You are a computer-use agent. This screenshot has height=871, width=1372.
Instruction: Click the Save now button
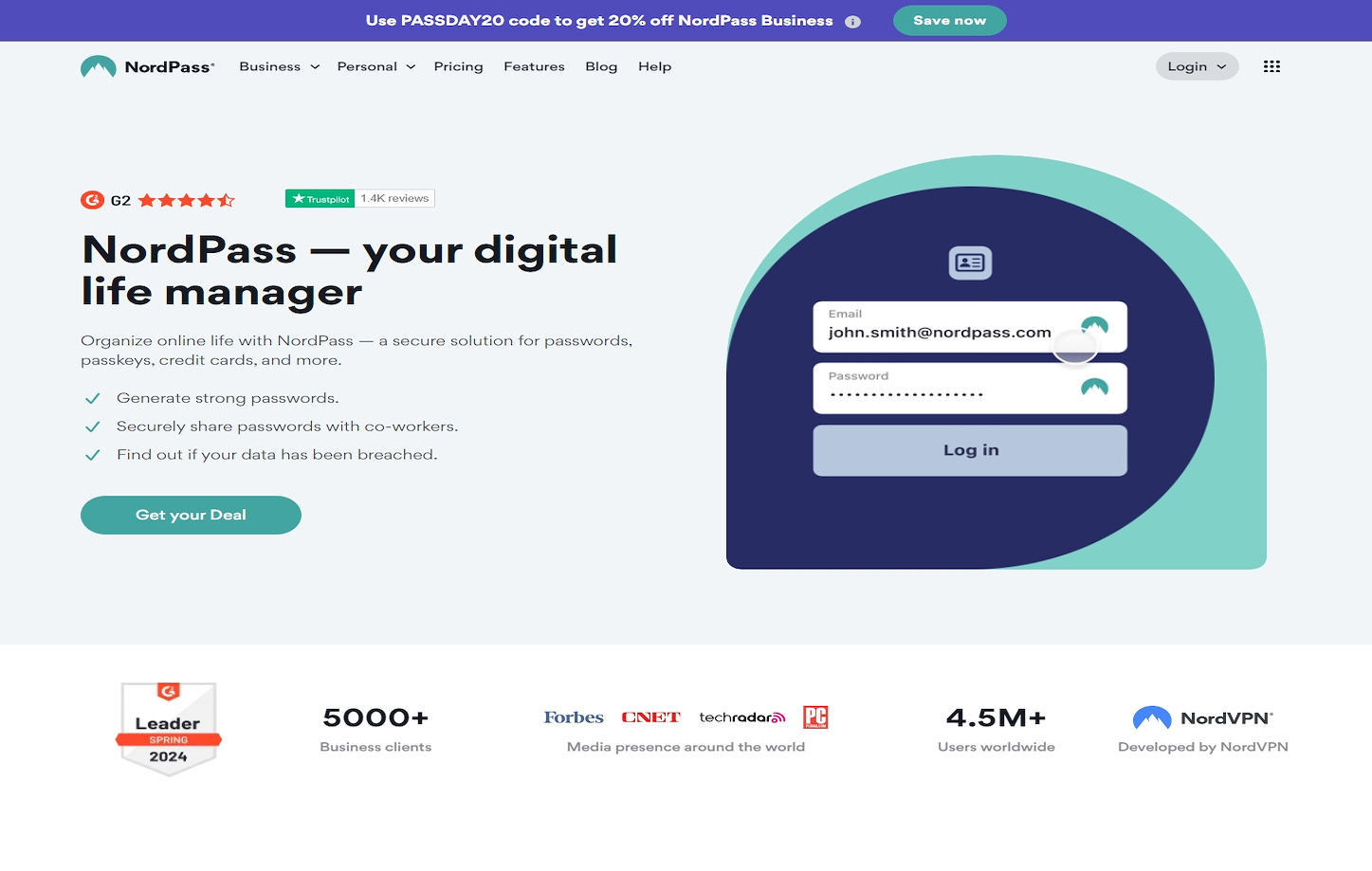tap(949, 20)
